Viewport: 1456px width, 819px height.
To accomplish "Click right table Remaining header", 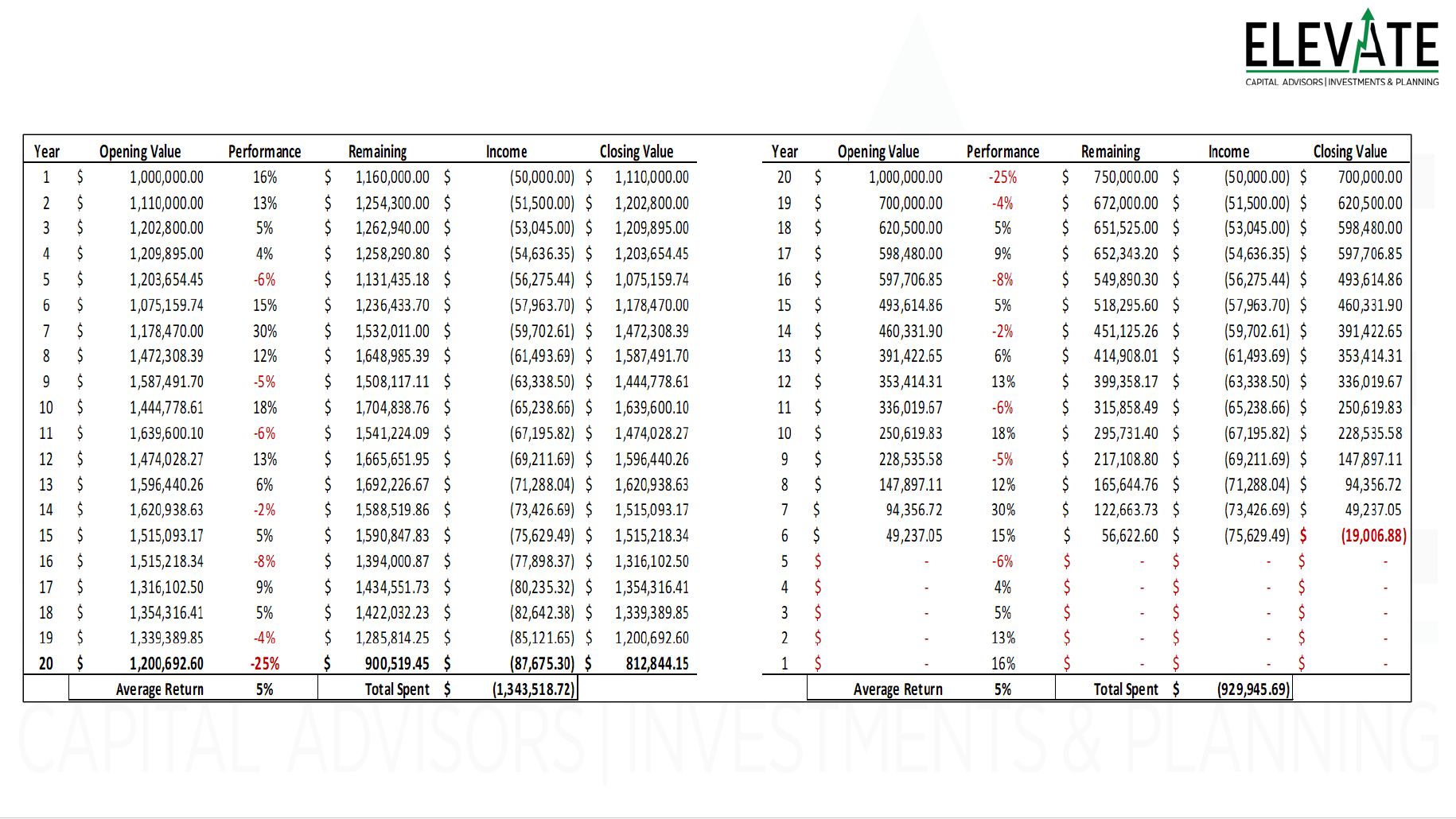I will (1111, 151).
